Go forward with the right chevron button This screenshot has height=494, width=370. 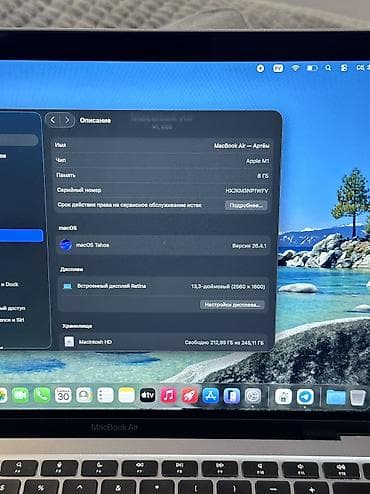[x=67, y=120]
